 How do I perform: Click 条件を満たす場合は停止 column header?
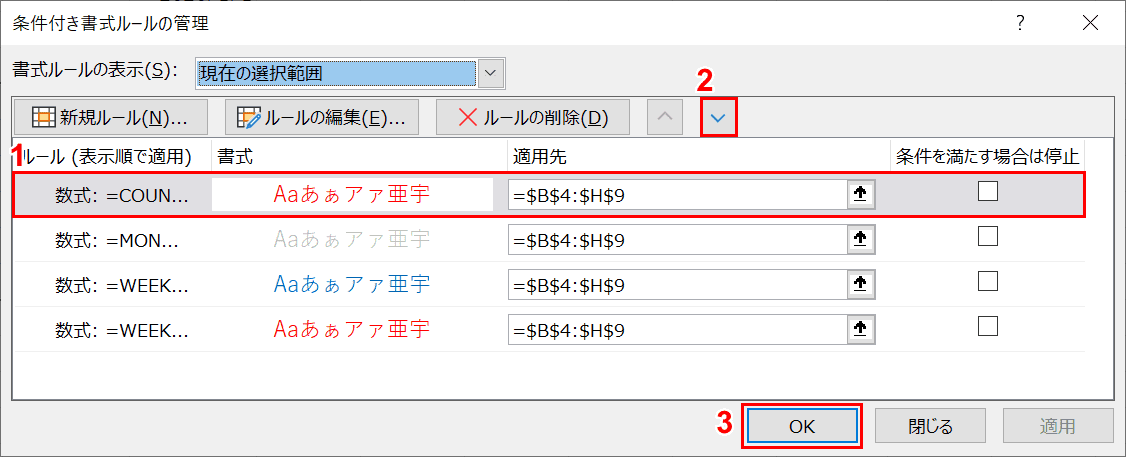(x=987, y=157)
